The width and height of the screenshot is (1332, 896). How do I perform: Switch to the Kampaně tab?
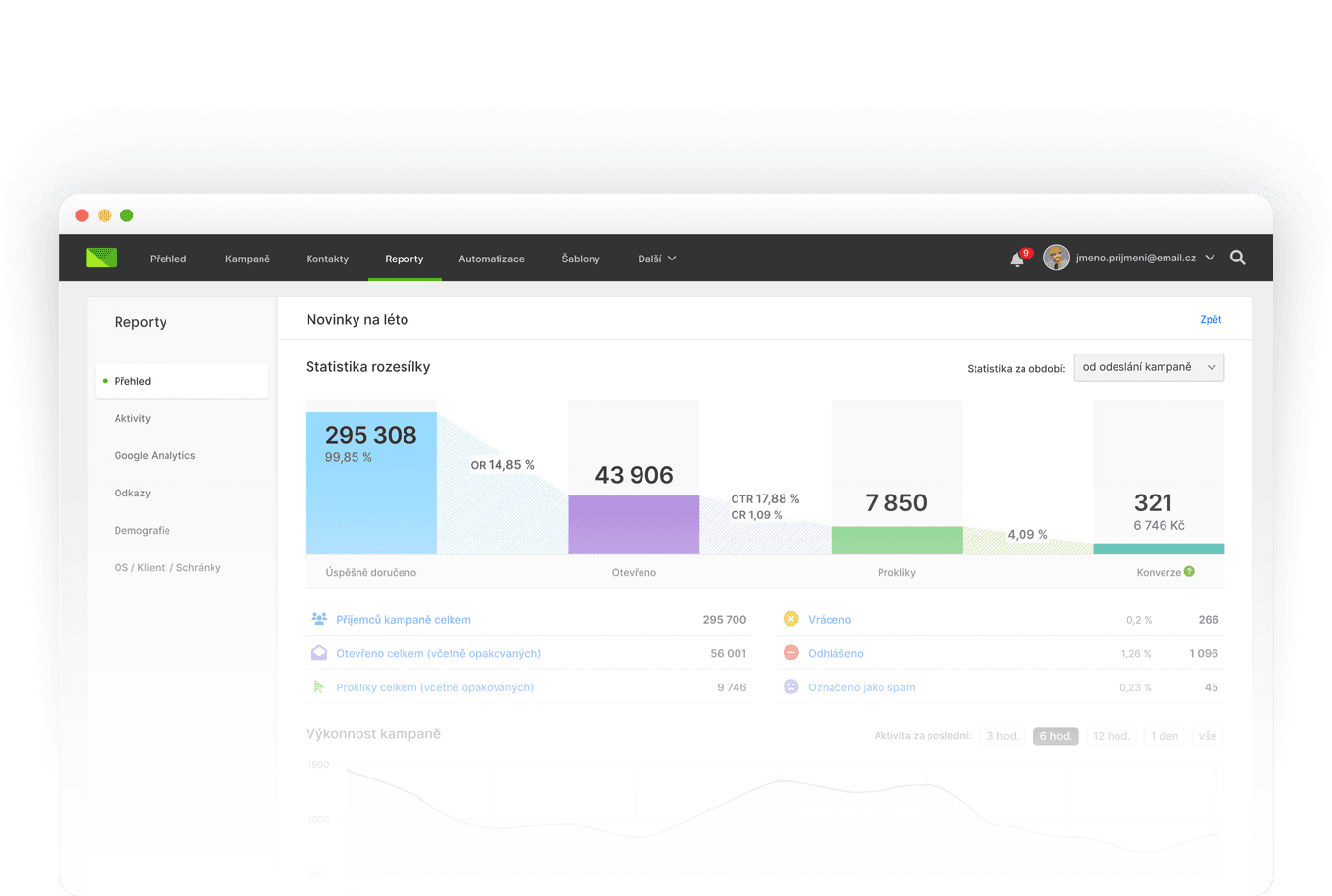coord(248,259)
